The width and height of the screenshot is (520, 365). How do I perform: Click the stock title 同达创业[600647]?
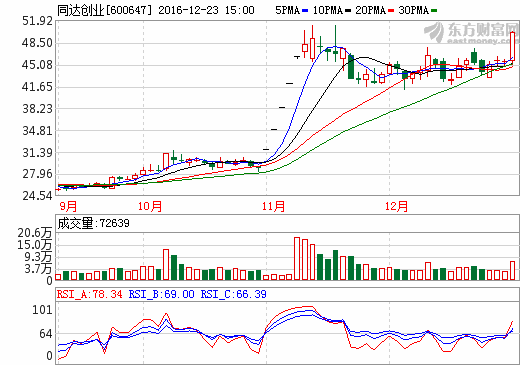(104, 10)
